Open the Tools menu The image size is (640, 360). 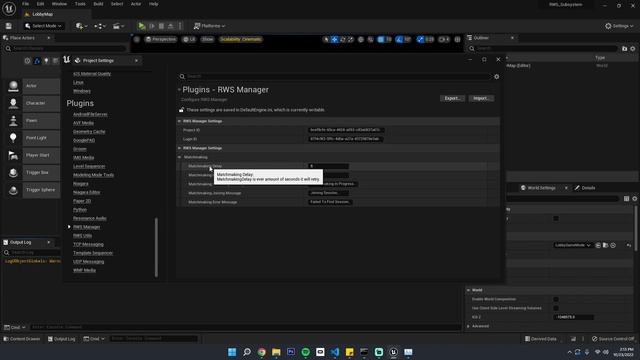click(80, 4)
